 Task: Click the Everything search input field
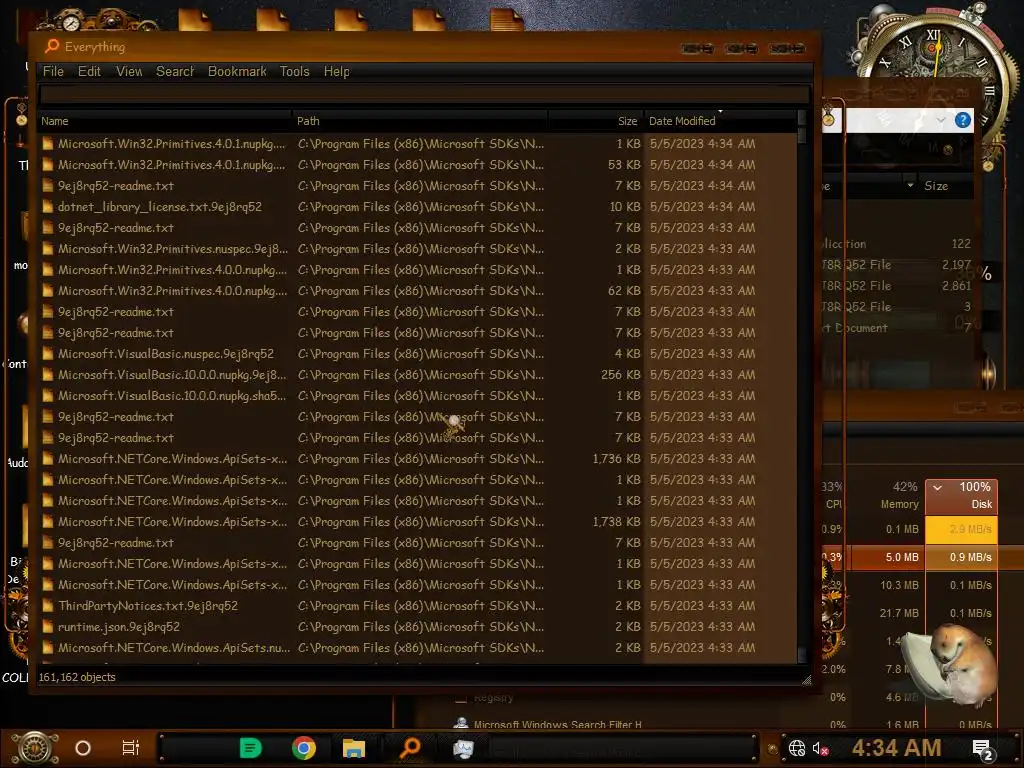(x=424, y=95)
